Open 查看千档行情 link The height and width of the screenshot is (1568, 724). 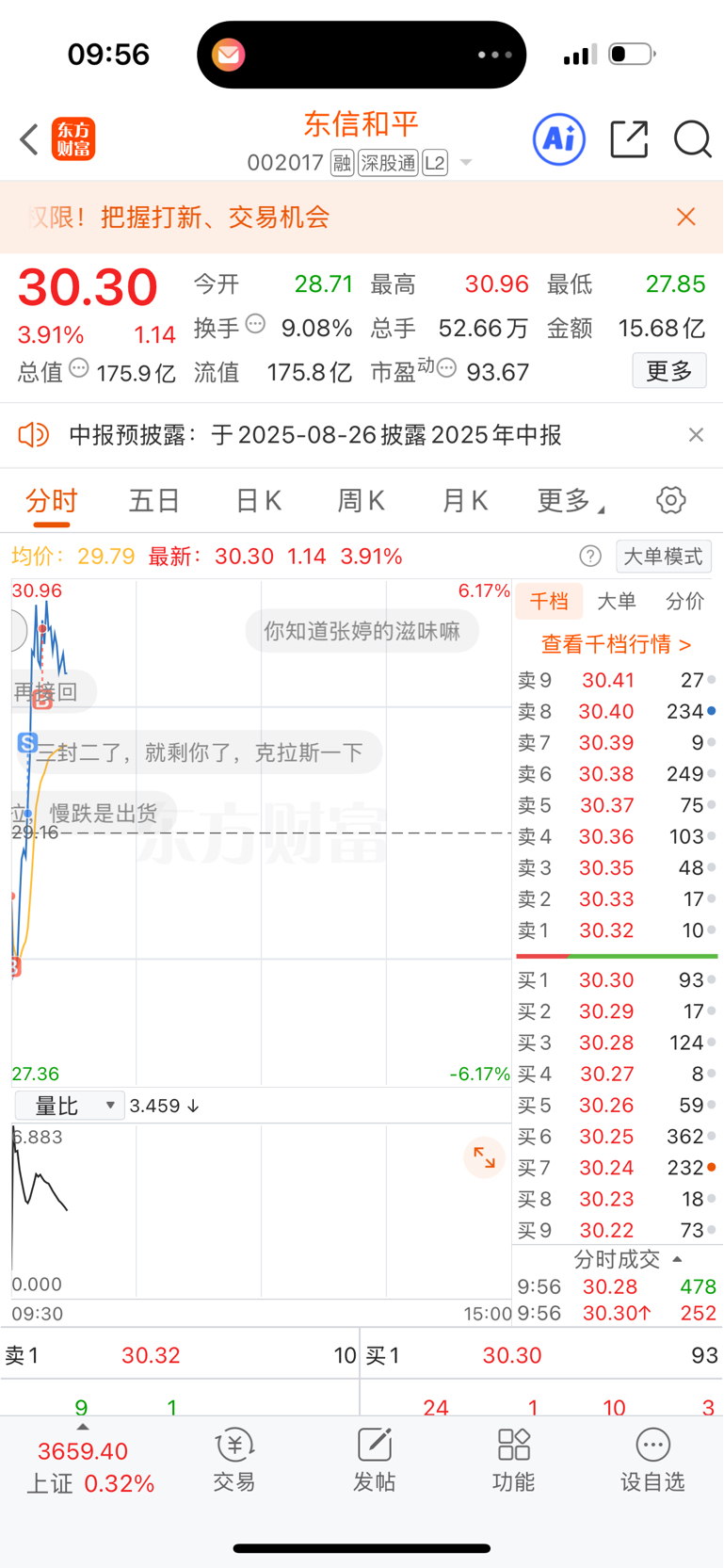point(617,644)
